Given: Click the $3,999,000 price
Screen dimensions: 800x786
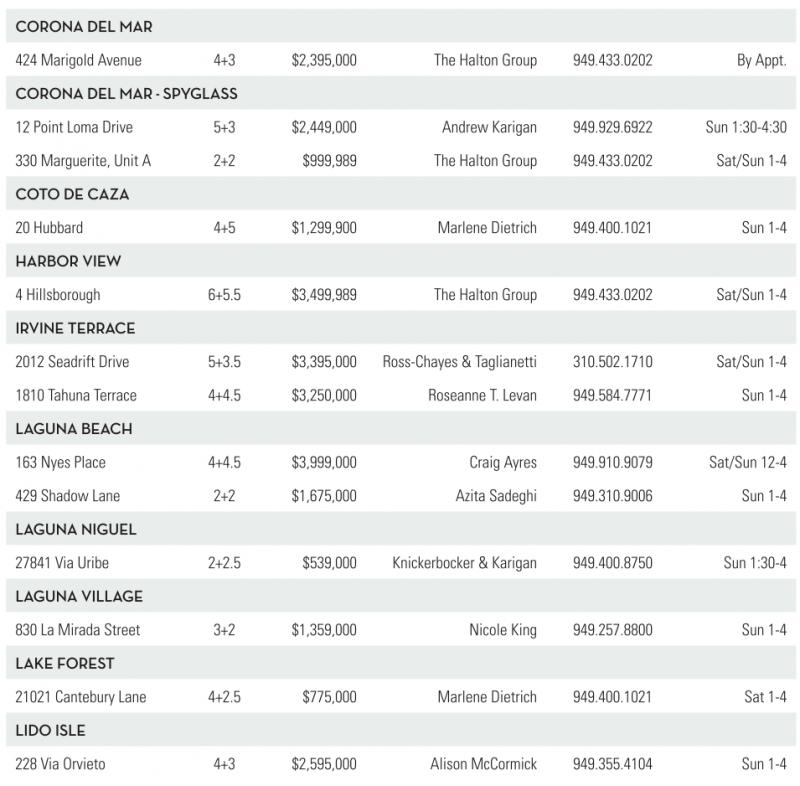Looking at the screenshot, I should (x=323, y=462).
